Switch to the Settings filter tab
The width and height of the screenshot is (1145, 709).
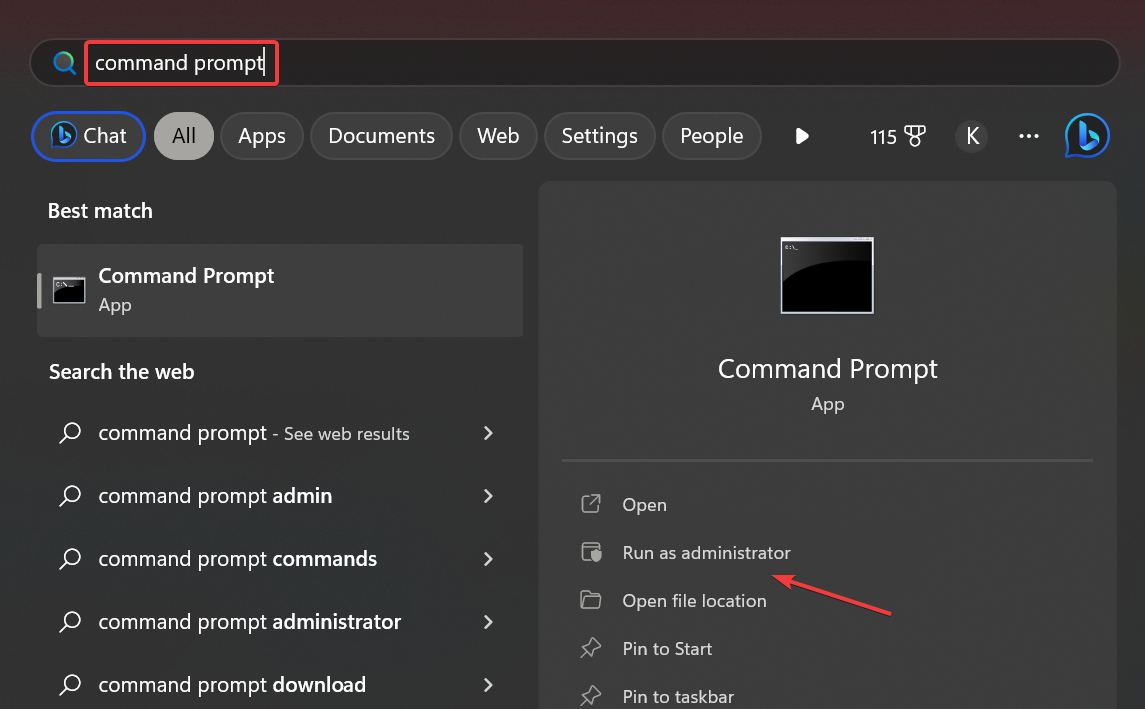(600, 136)
